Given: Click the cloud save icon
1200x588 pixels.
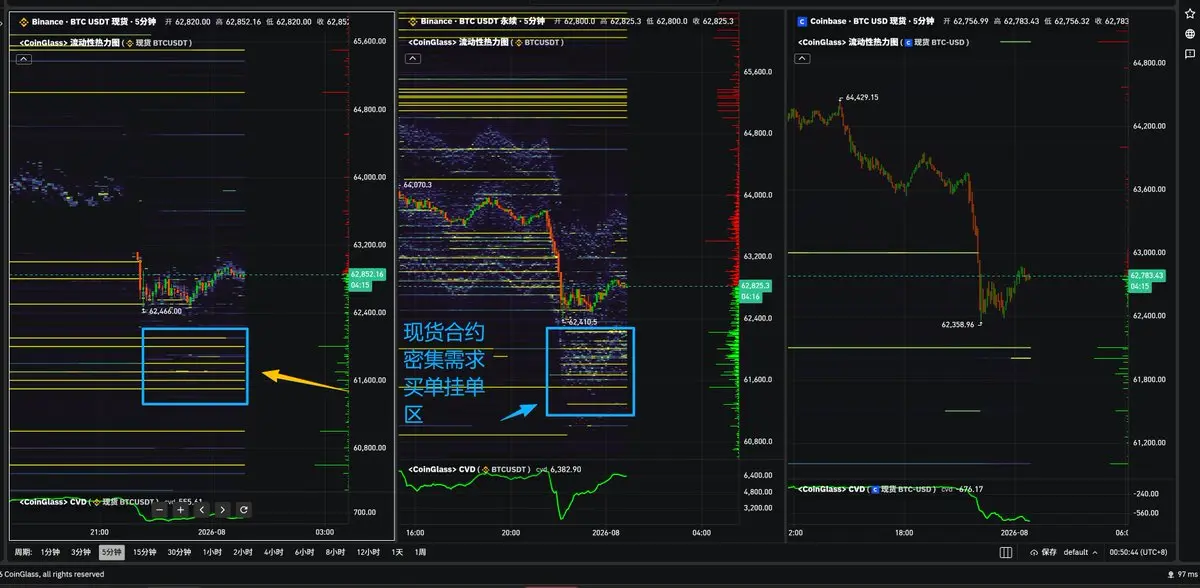Looking at the screenshot, I should [1033, 552].
